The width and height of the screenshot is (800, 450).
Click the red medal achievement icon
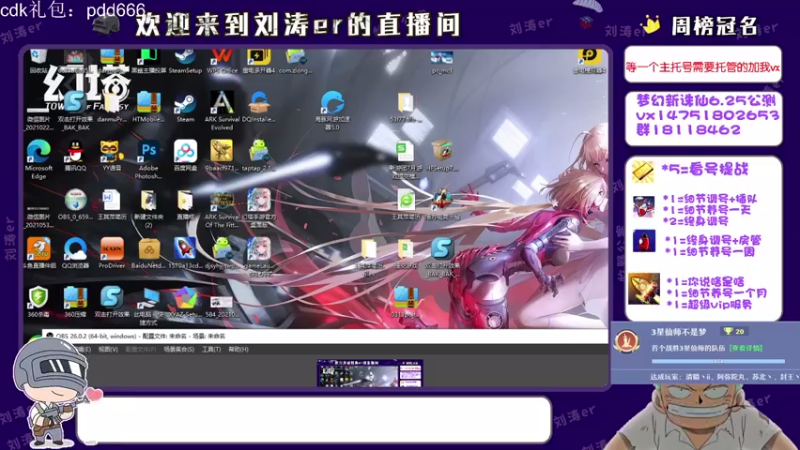click(x=626, y=341)
